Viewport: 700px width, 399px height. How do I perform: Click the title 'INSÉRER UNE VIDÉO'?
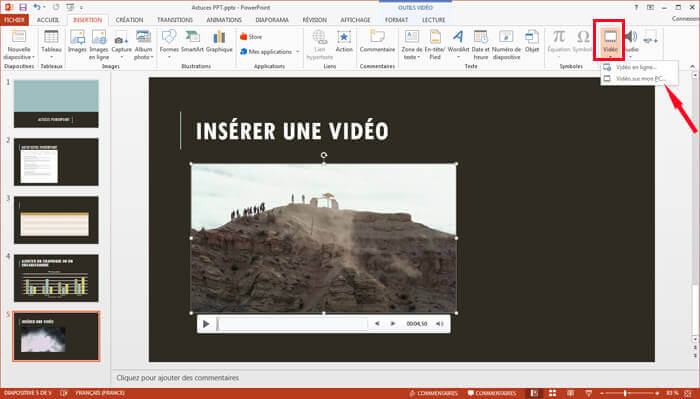[x=292, y=131]
